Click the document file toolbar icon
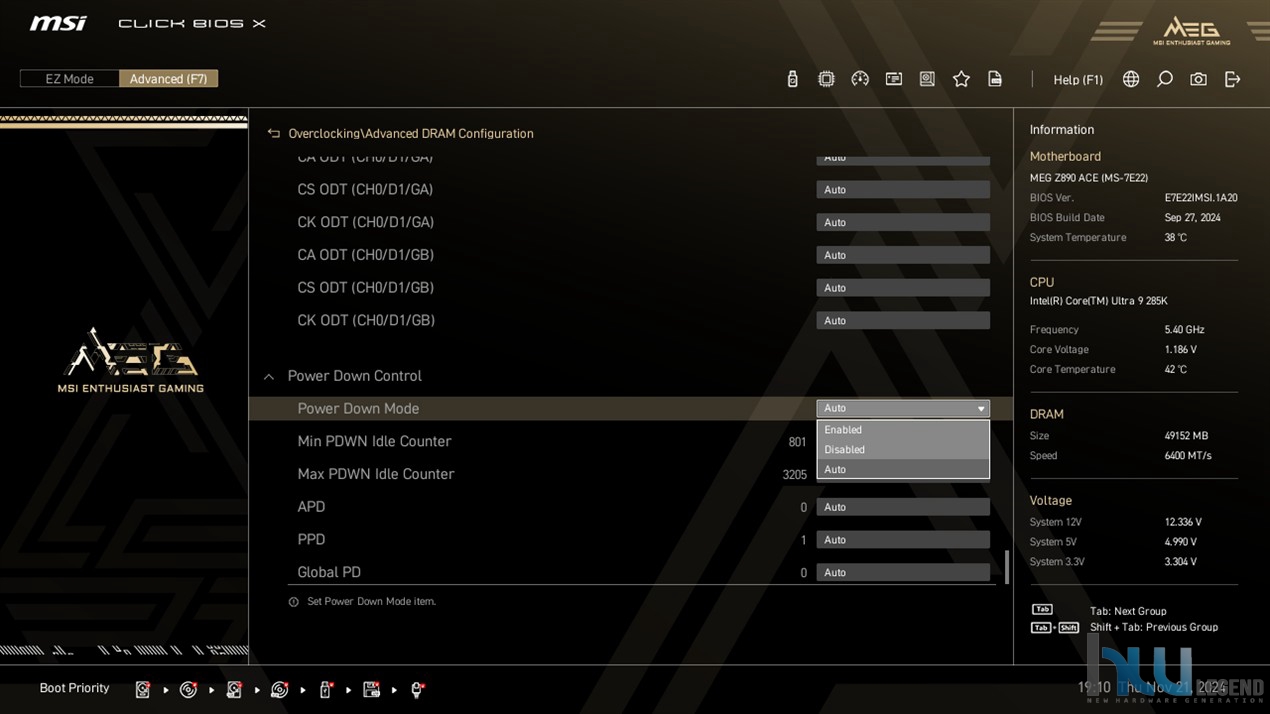The height and width of the screenshot is (714, 1270). 995,79
